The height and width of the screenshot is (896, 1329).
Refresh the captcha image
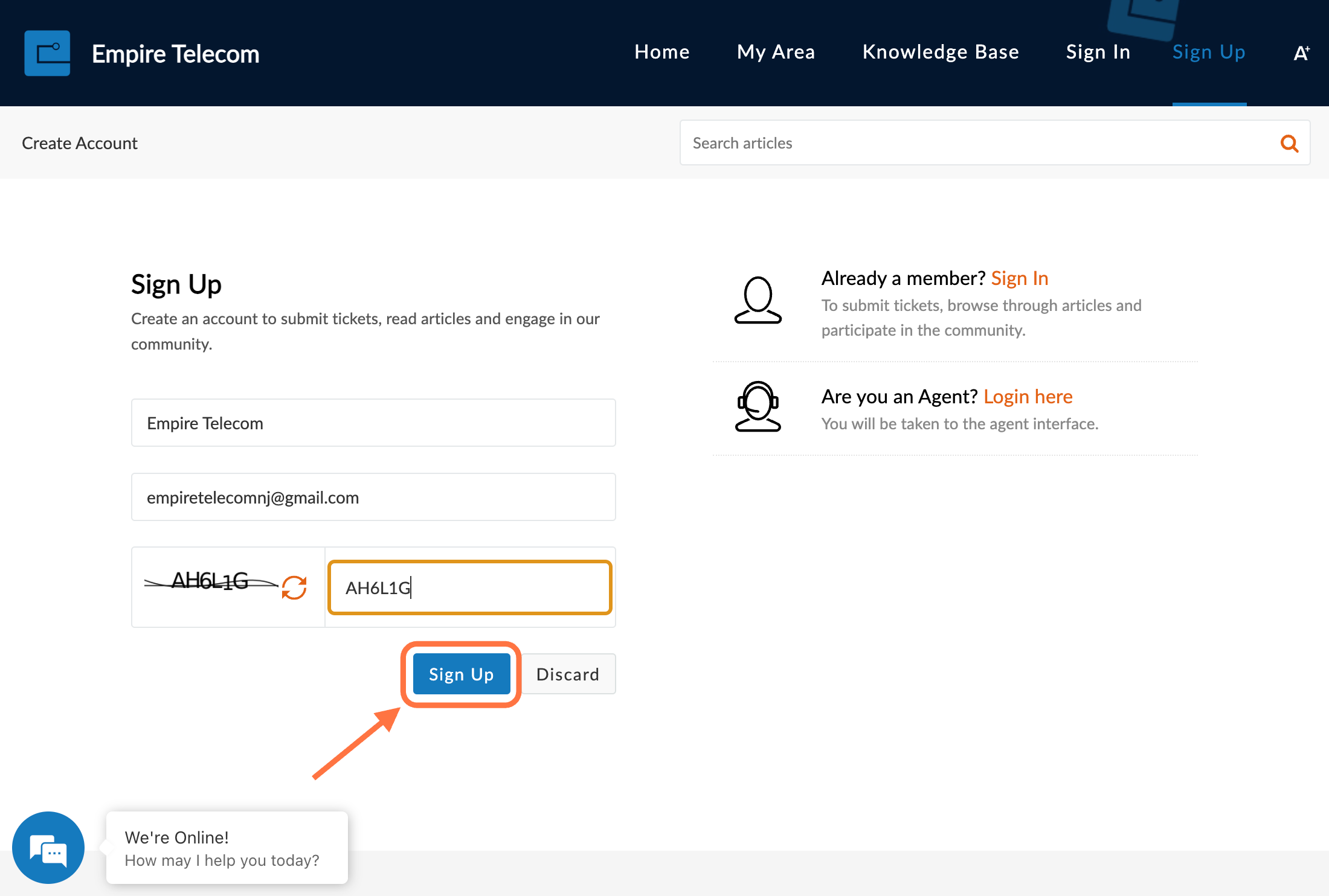click(x=294, y=587)
